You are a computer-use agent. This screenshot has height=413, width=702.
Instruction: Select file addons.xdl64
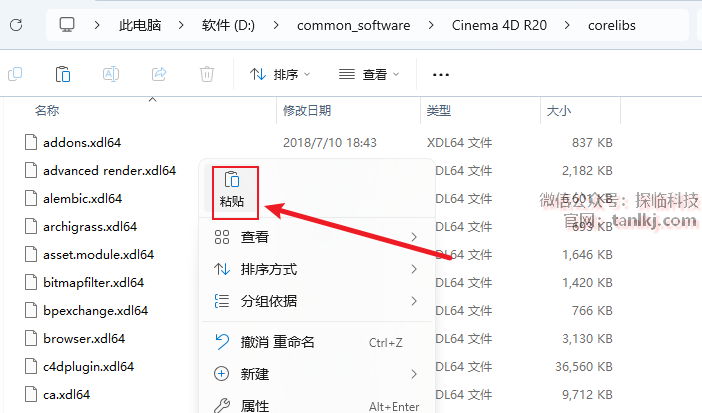point(82,142)
